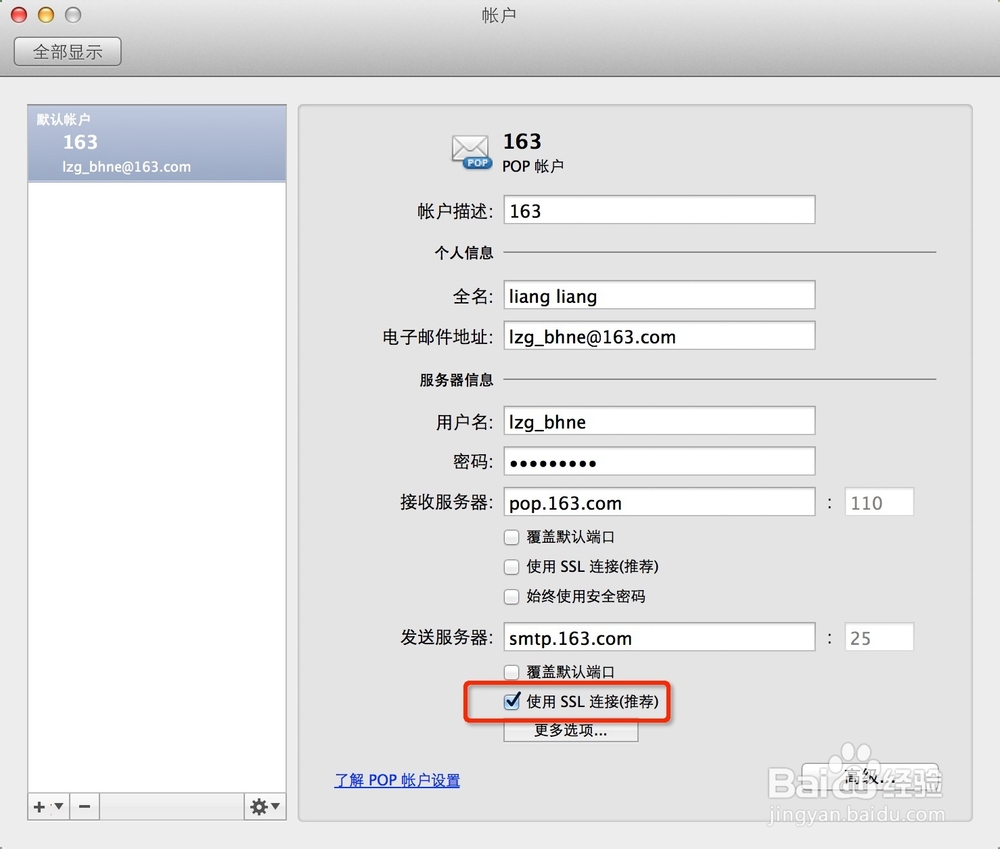1000x849 pixels.
Task: Remove account with the minus button
Action: 84,807
